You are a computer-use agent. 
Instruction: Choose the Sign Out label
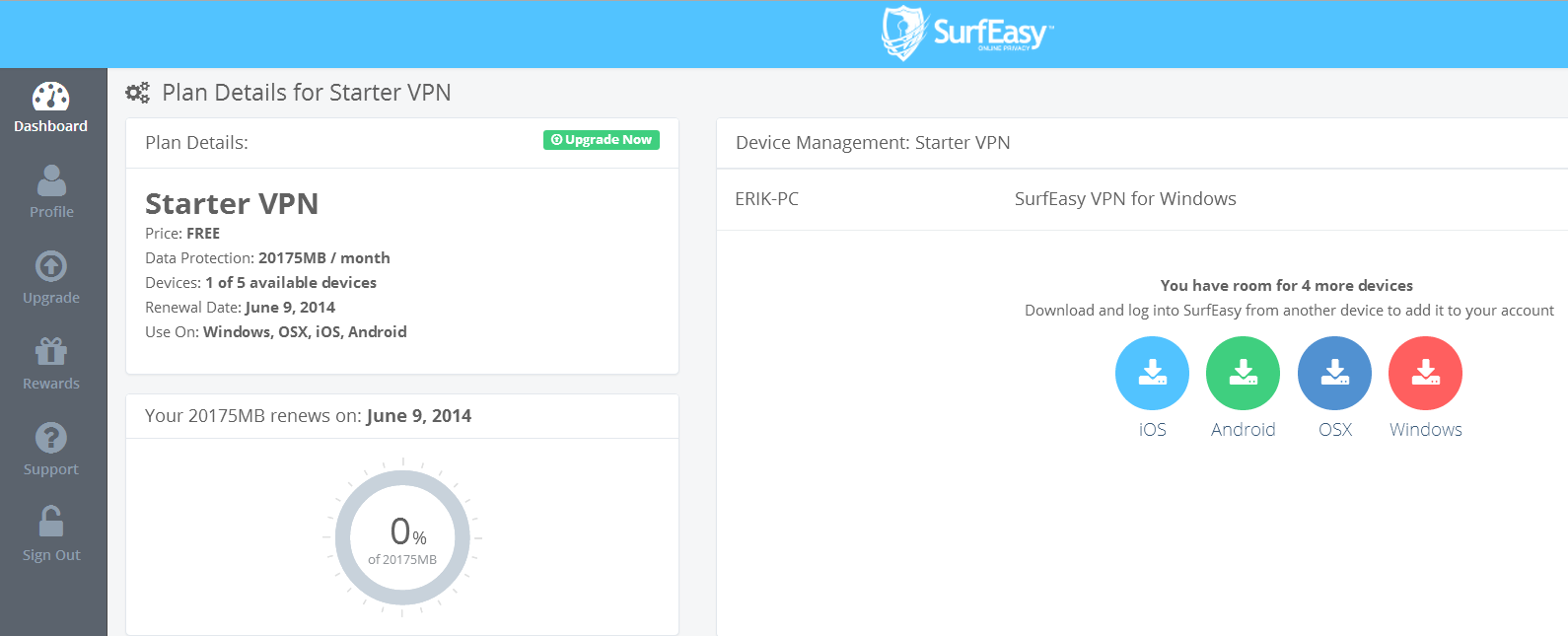coord(51,555)
